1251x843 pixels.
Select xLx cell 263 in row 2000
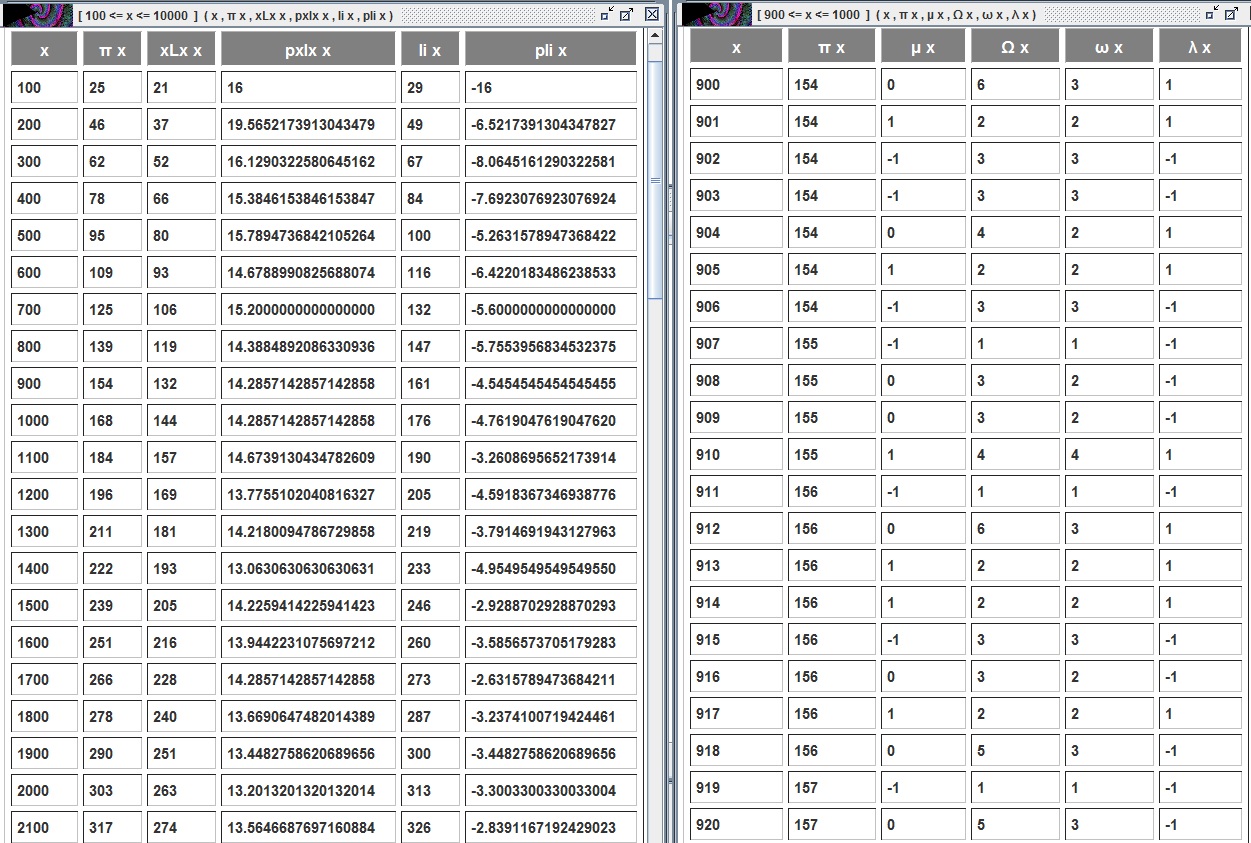[x=181, y=791]
